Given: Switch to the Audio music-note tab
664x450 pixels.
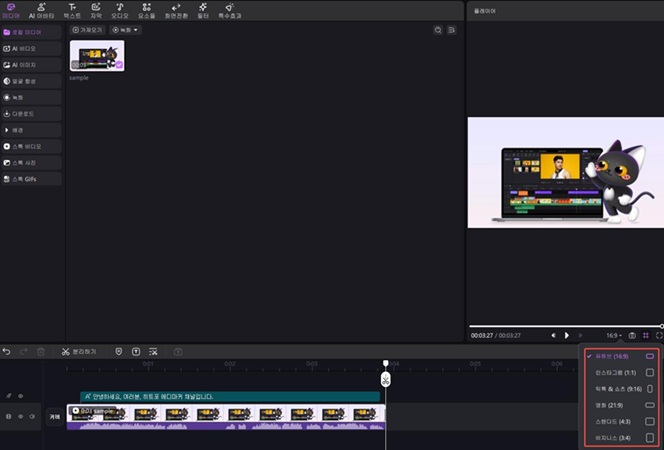Looking at the screenshot, I should tap(120, 11).
